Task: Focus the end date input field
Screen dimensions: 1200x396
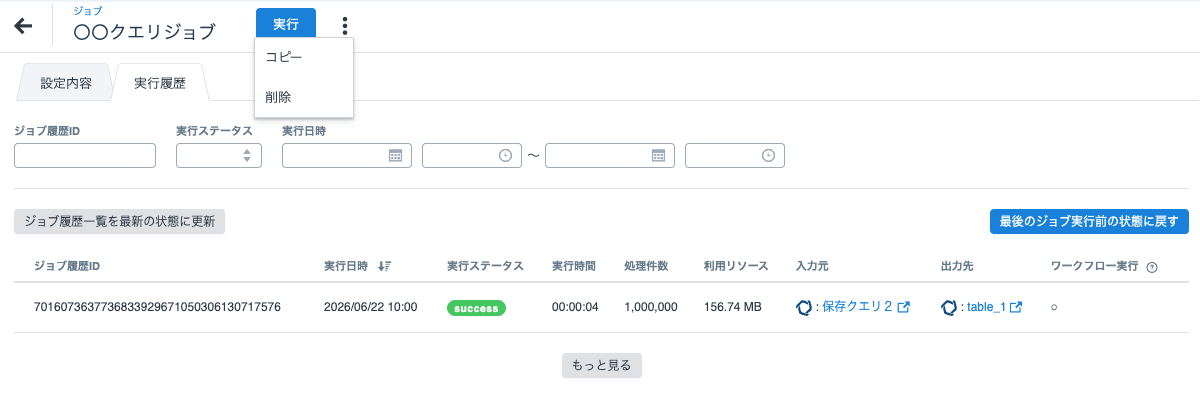Action: pyautogui.click(x=610, y=155)
